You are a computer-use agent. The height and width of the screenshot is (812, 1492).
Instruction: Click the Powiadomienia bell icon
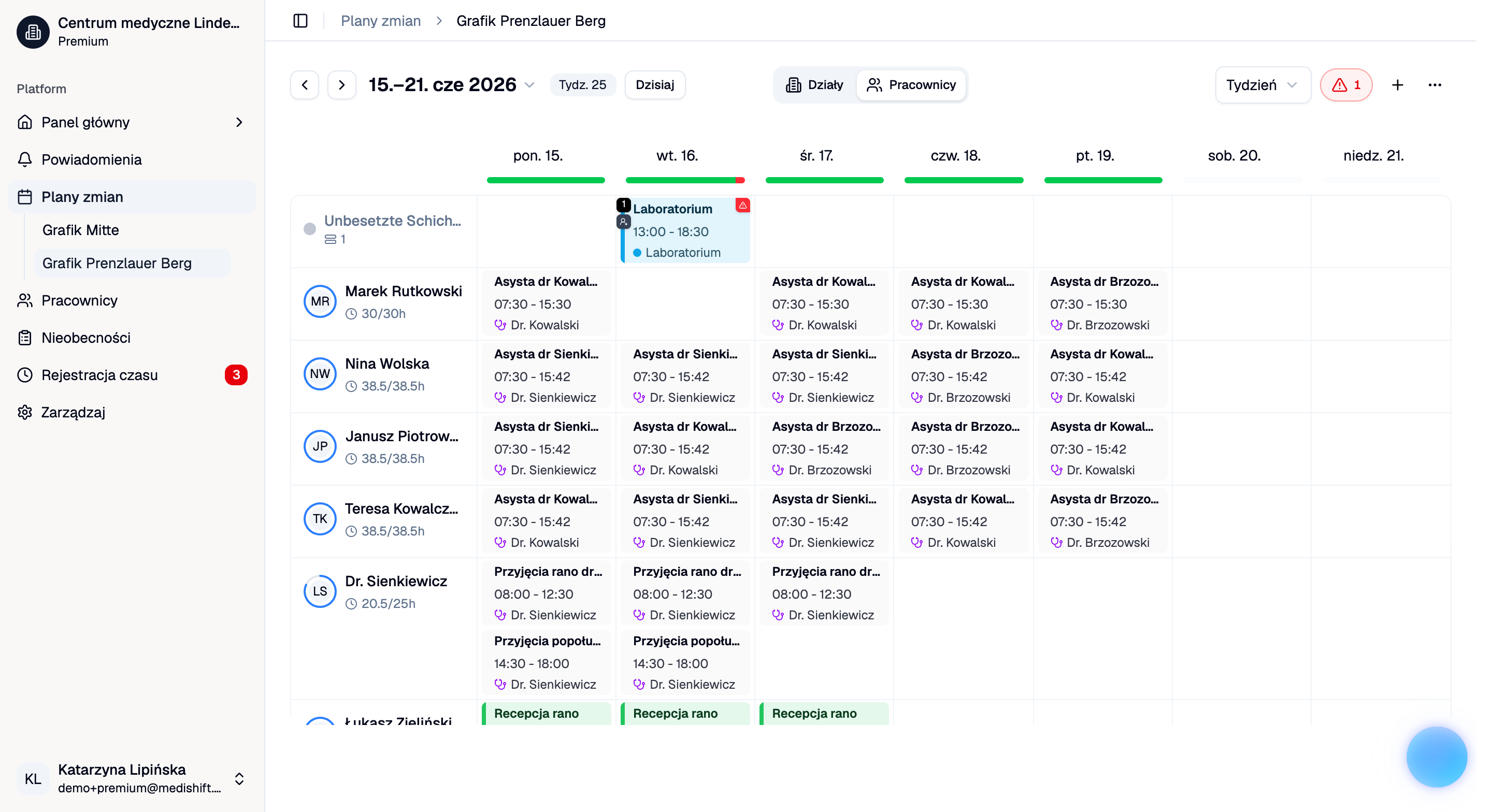(25, 160)
